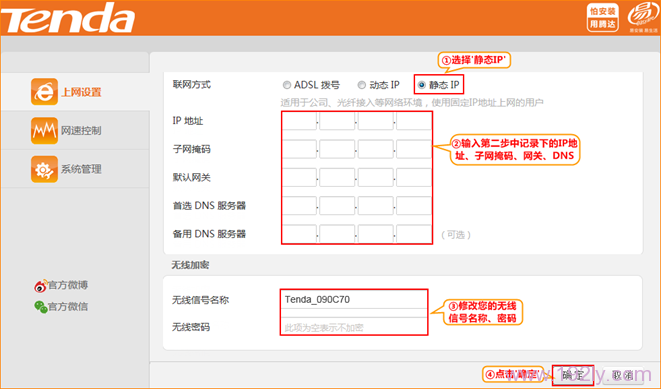Focus second octet of 备用 DNS 服务器
This screenshot has height=389, width=661.
[337, 234]
